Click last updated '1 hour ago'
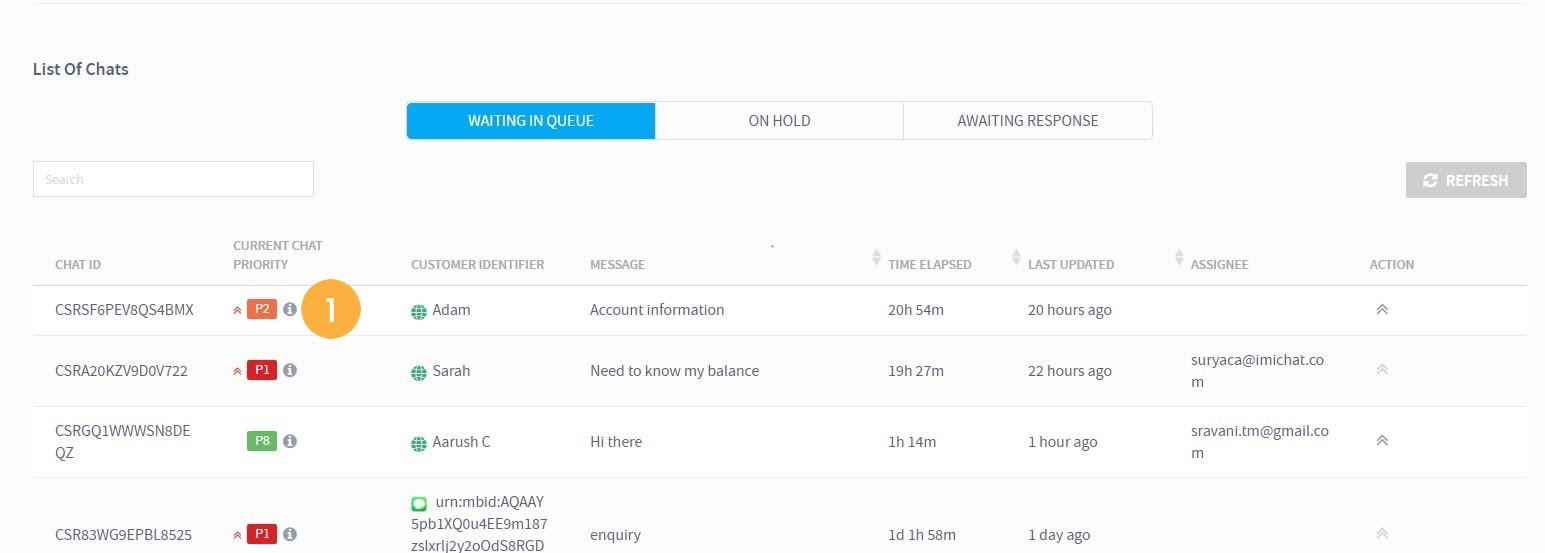 [1062, 442]
